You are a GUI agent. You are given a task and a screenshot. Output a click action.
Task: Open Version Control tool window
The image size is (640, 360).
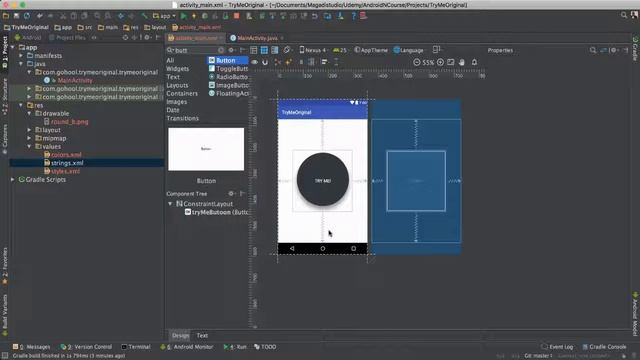(x=86, y=347)
